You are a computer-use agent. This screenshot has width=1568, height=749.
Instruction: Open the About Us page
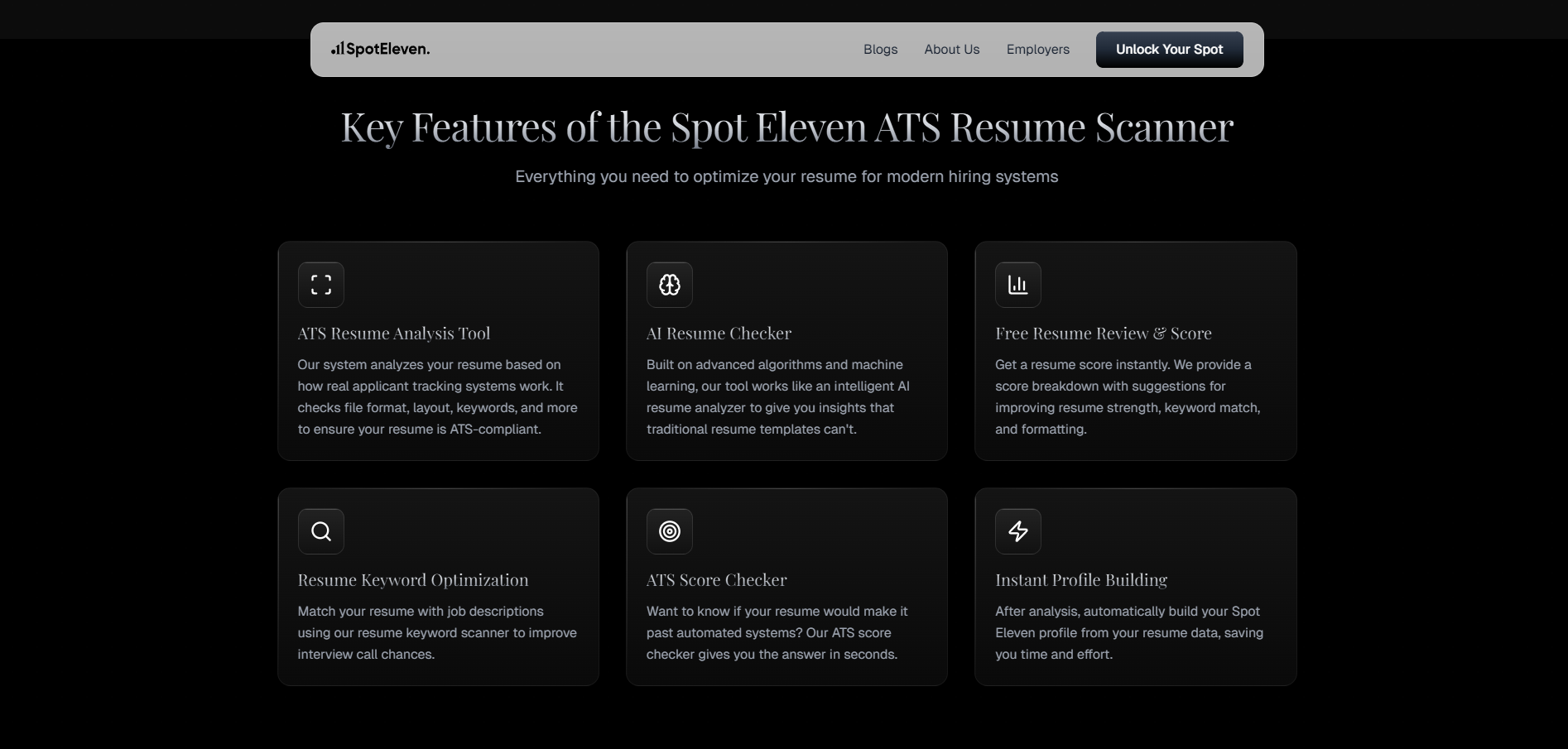coord(950,50)
